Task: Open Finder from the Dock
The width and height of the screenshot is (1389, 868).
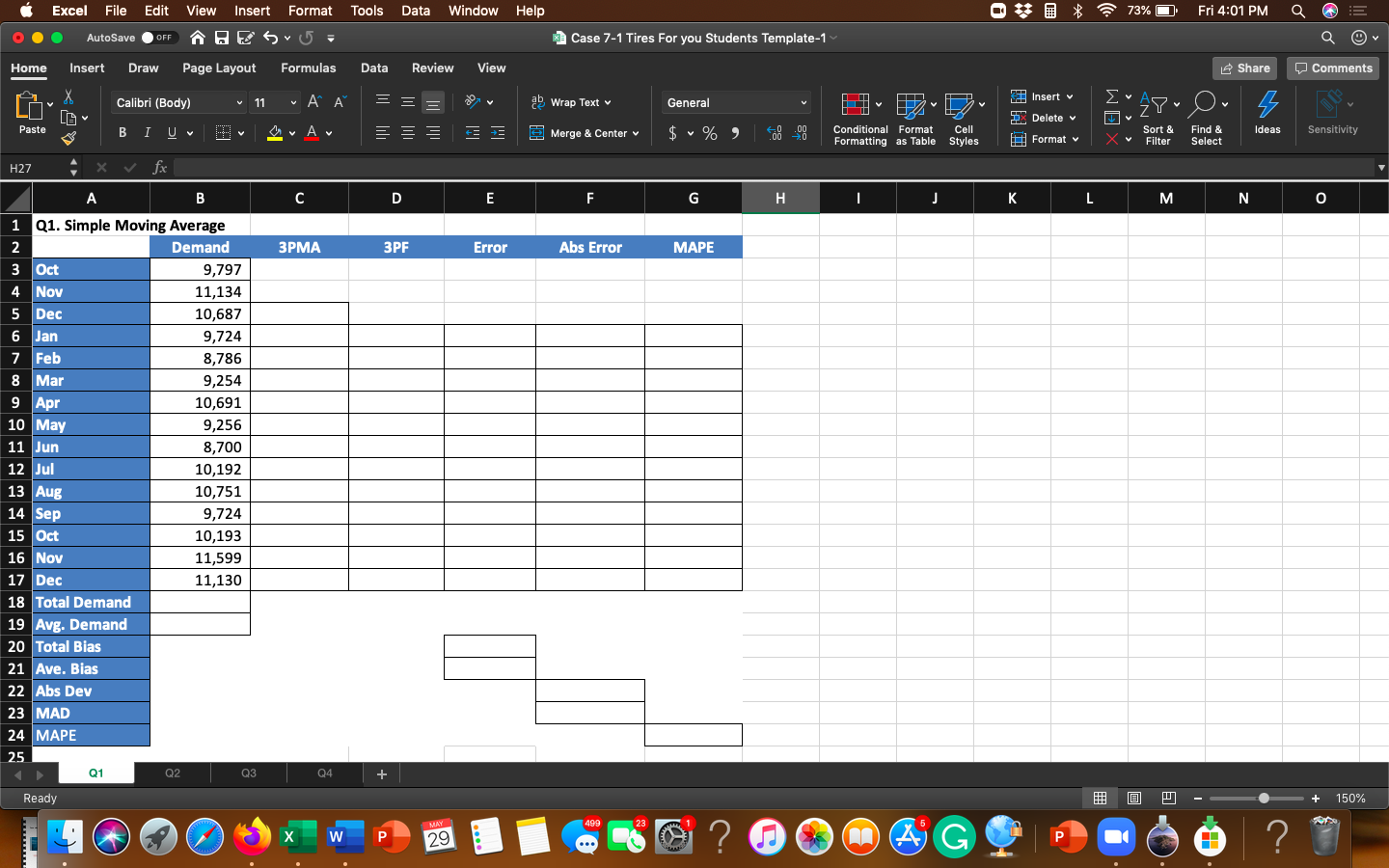Action: click(x=65, y=836)
